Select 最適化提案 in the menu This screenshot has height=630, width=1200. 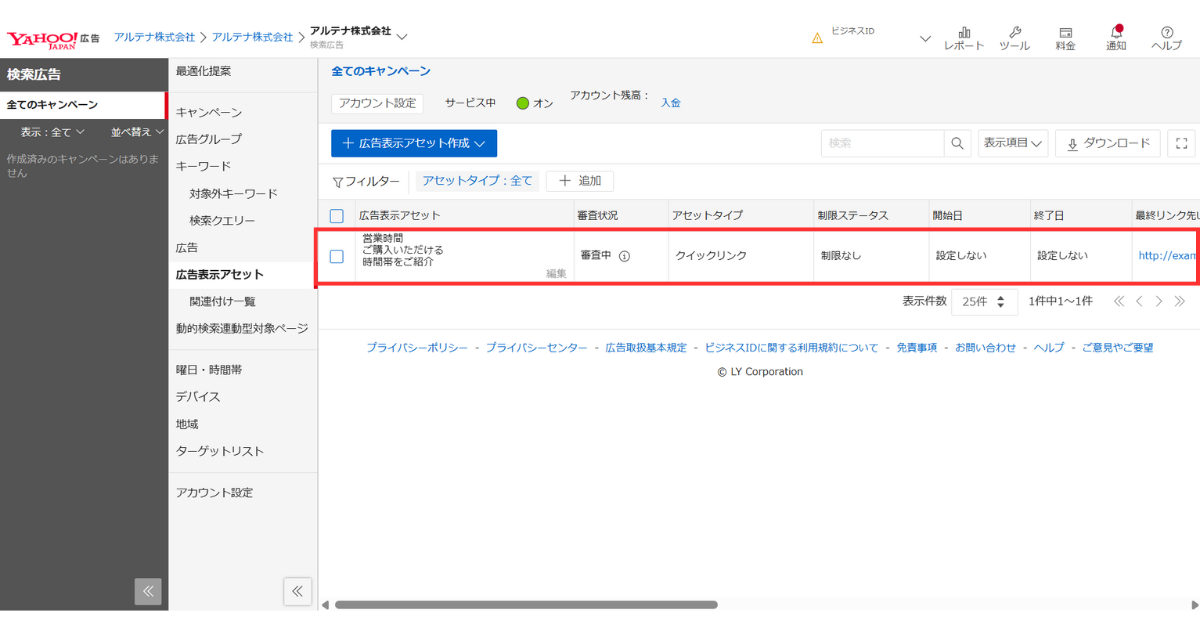tap(203, 71)
